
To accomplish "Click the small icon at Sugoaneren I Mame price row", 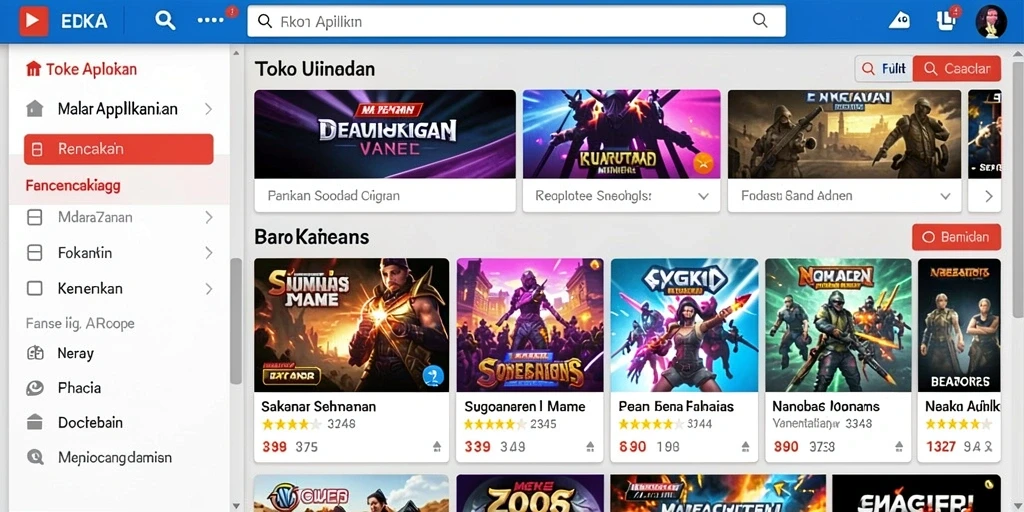I will click(590, 447).
